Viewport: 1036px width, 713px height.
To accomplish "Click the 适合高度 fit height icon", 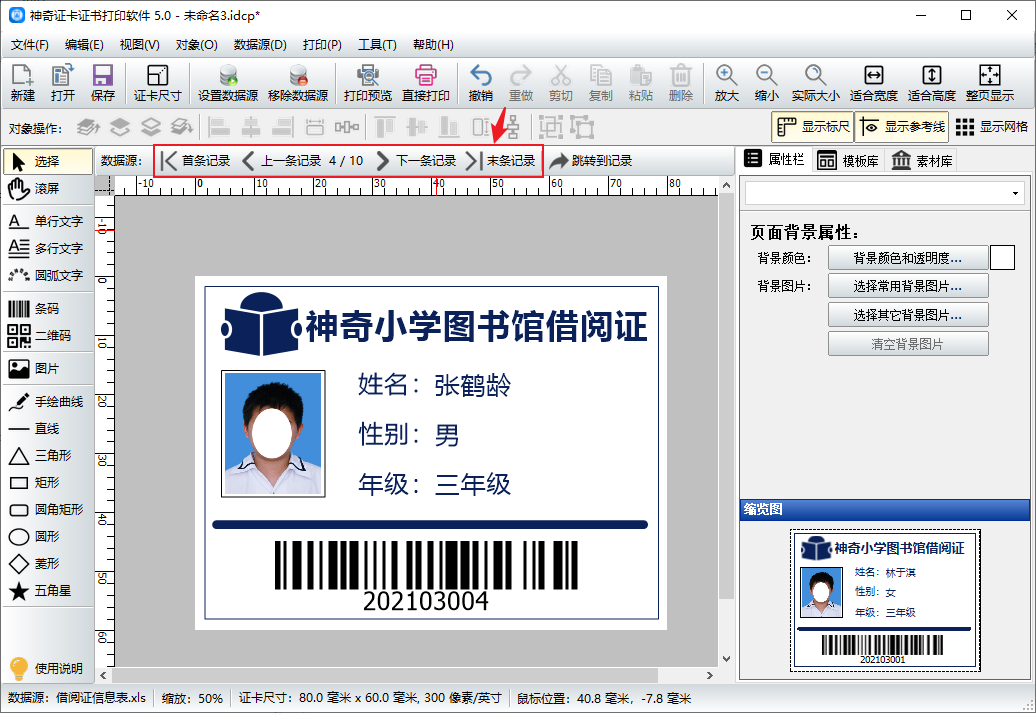I will pos(932,83).
